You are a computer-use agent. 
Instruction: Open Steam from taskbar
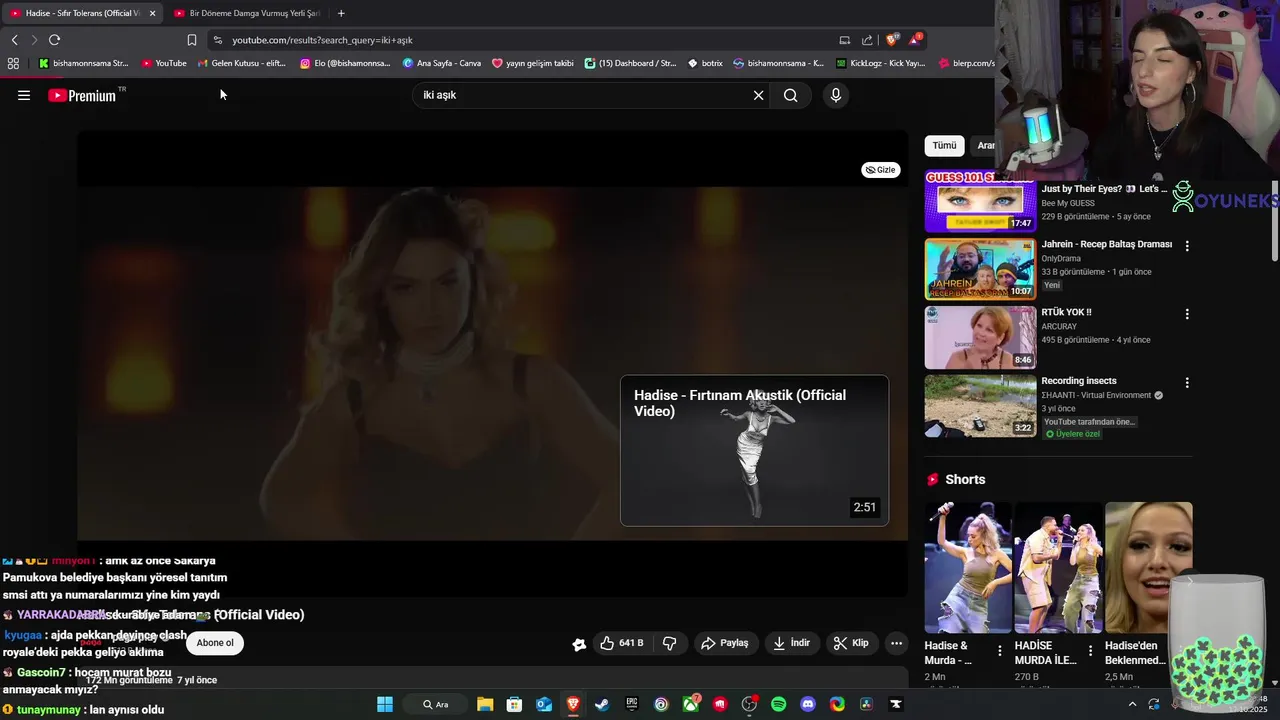pos(602,704)
